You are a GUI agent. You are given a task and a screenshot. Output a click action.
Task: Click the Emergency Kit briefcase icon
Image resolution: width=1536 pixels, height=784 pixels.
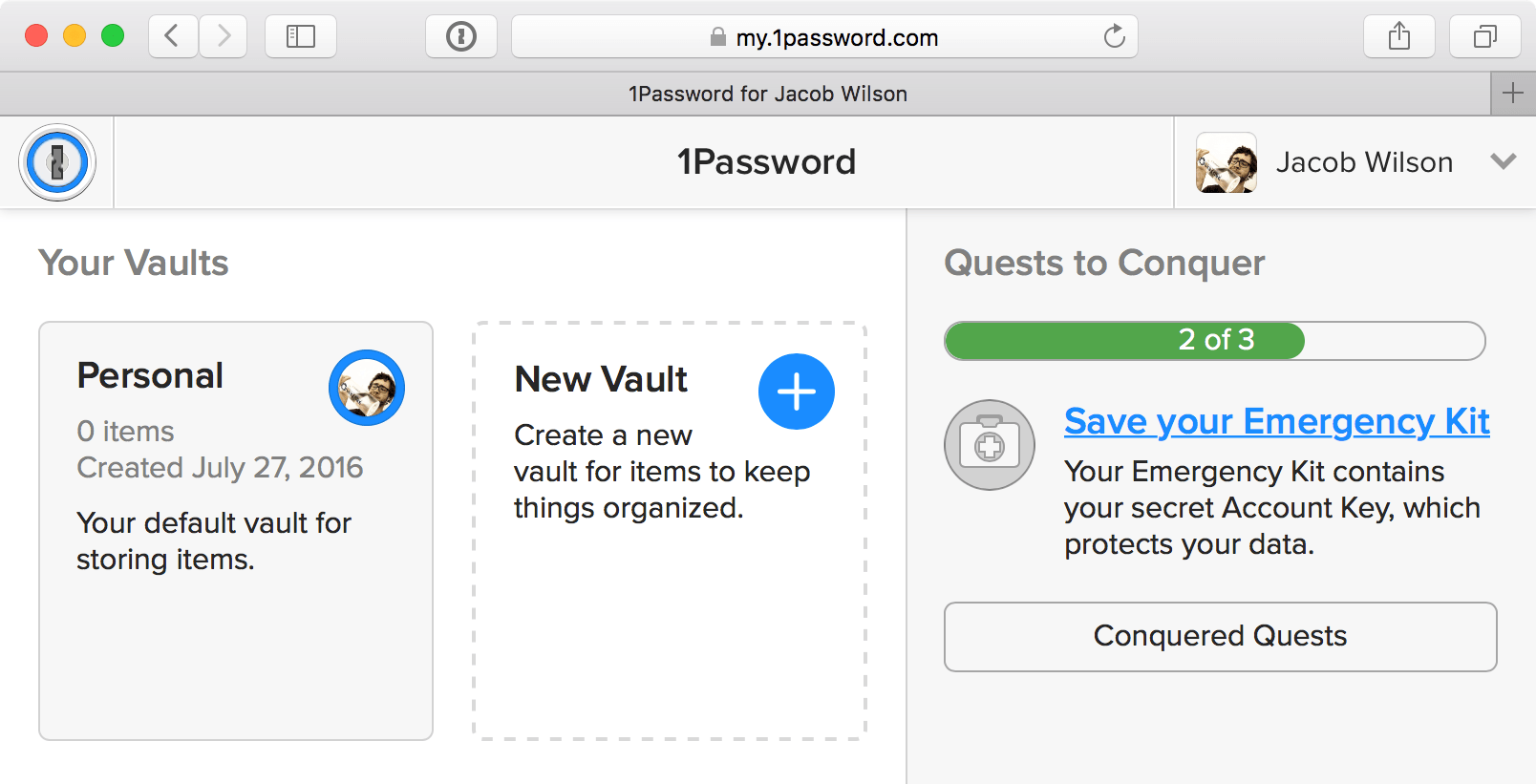click(x=990, y=445)
